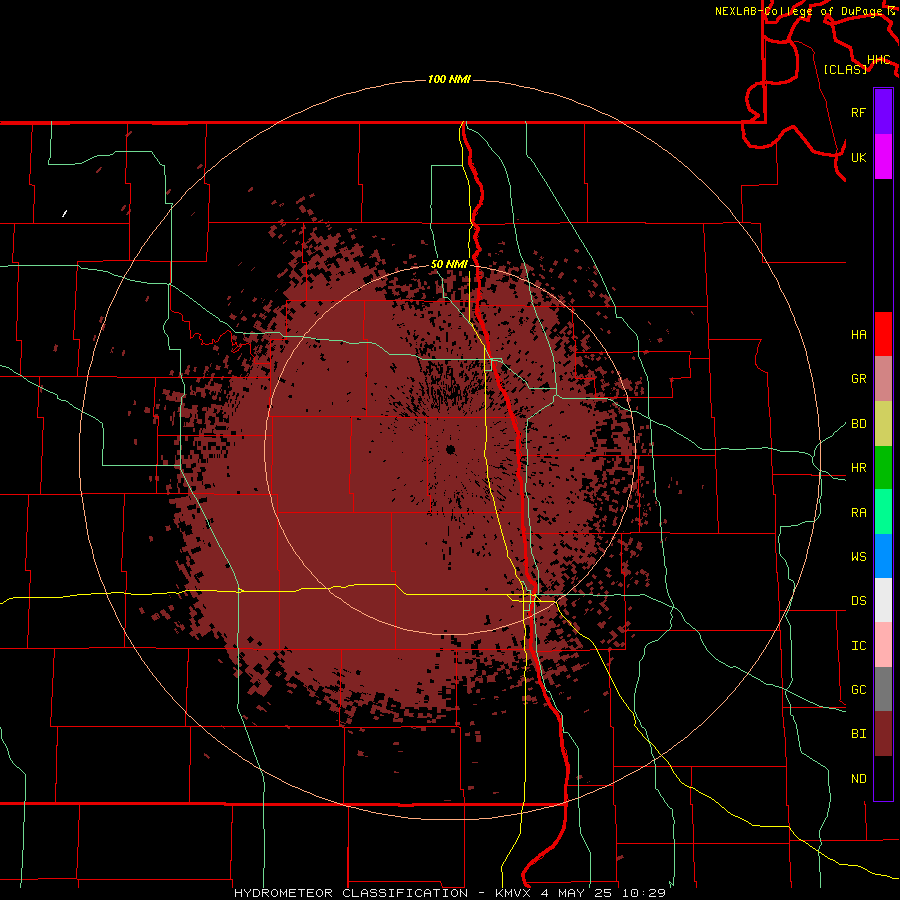Screen dimensions: 900x900
Task: Click the 10:29 timestamp in footer
Action: pyautogui.click(x=645, y=893)
